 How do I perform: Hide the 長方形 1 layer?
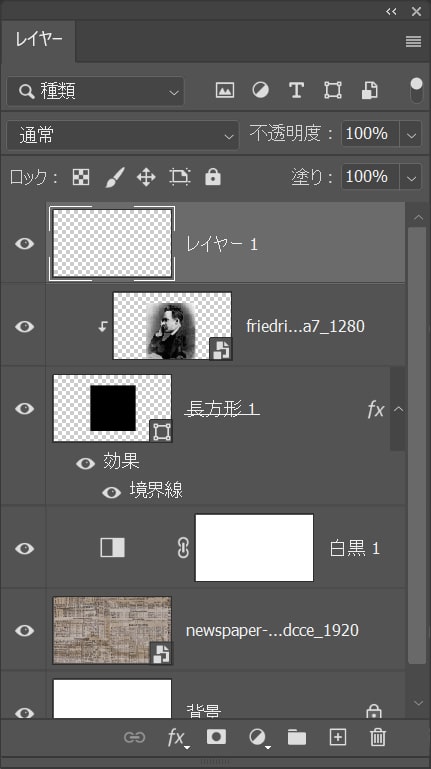pyautogui.click(x=25, y=409)
